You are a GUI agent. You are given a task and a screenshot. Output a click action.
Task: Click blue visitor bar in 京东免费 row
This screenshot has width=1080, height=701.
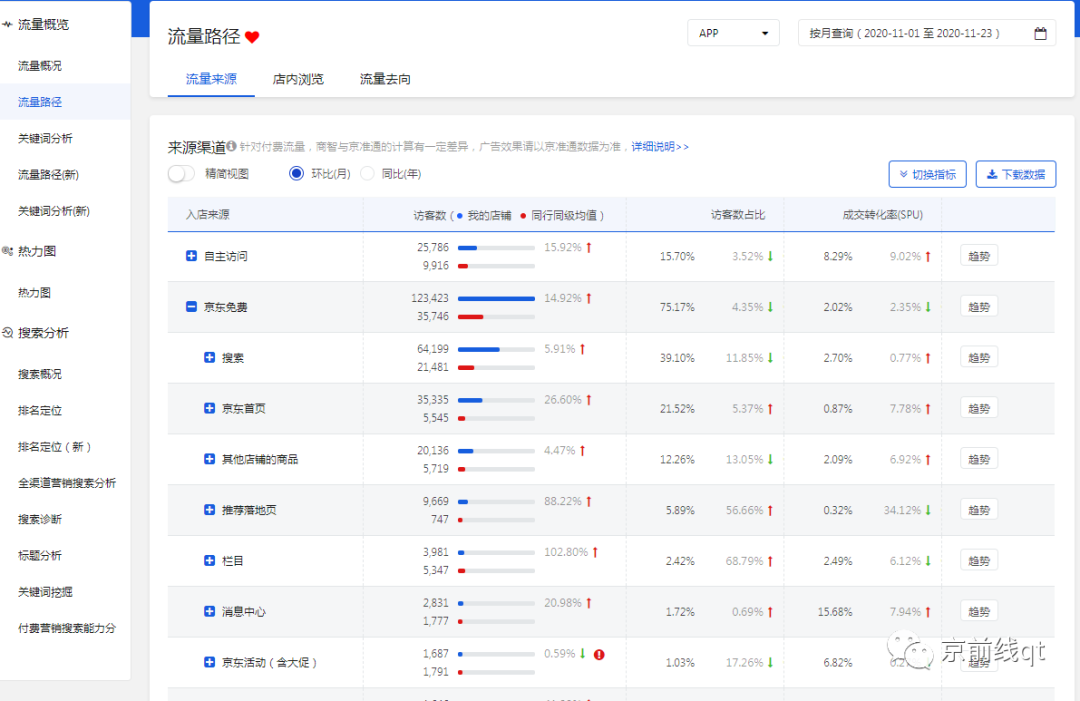click(x=496, y=298)
